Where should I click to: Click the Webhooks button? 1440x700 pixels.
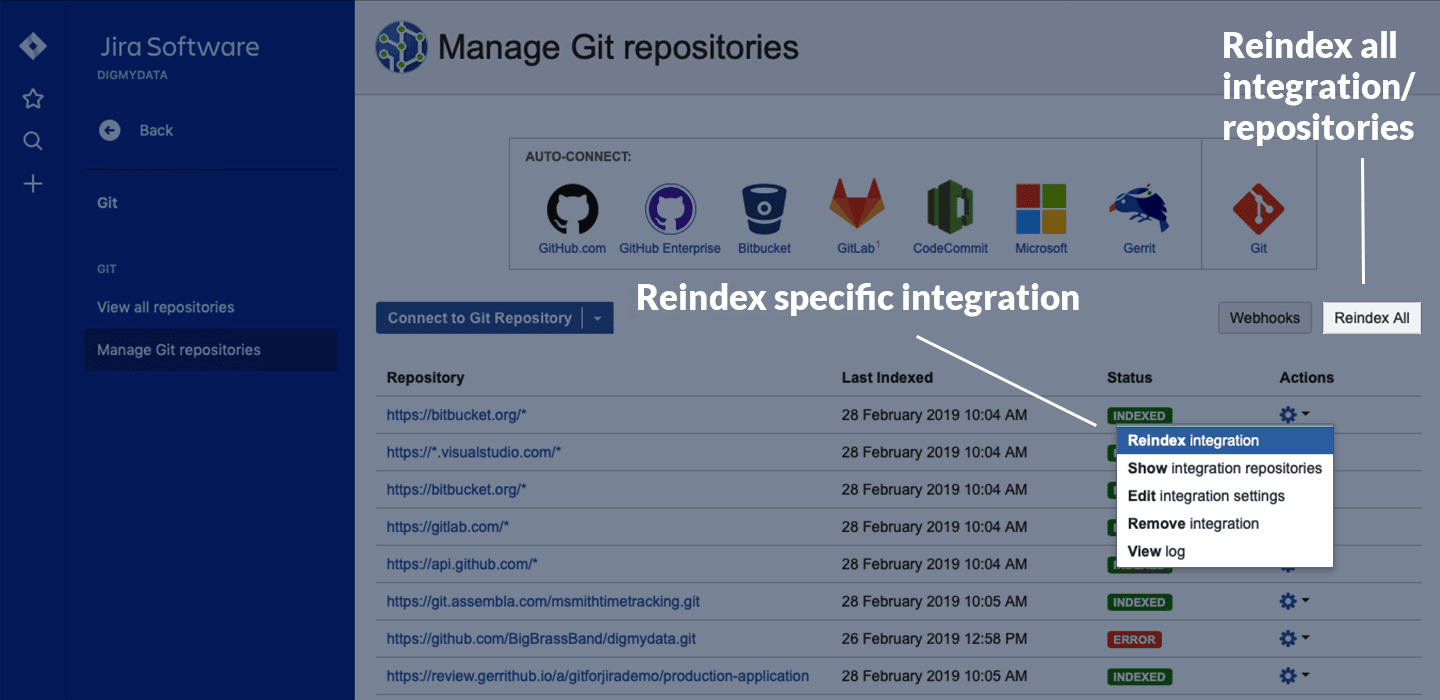[1265, 318]
